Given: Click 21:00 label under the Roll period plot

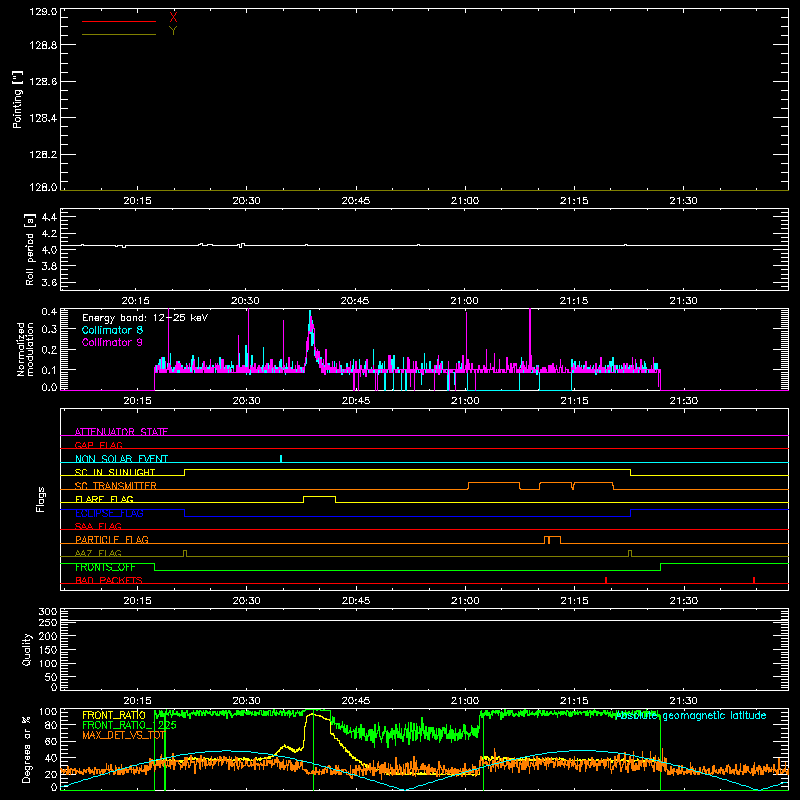Looking at the screenshot, I should click(464, 301).
